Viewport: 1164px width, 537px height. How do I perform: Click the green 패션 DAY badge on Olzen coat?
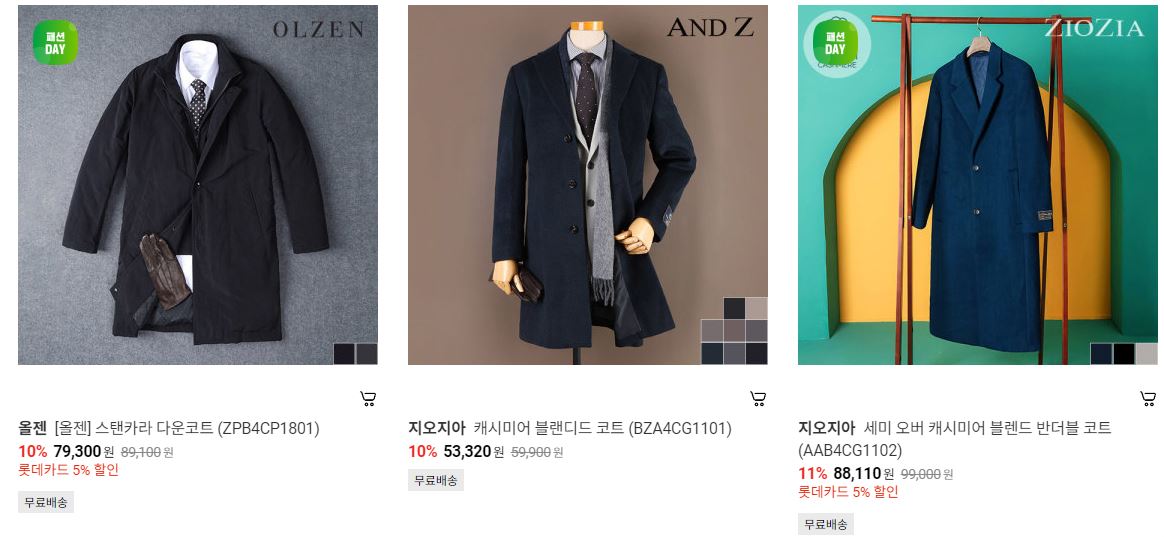click(55, 42)
